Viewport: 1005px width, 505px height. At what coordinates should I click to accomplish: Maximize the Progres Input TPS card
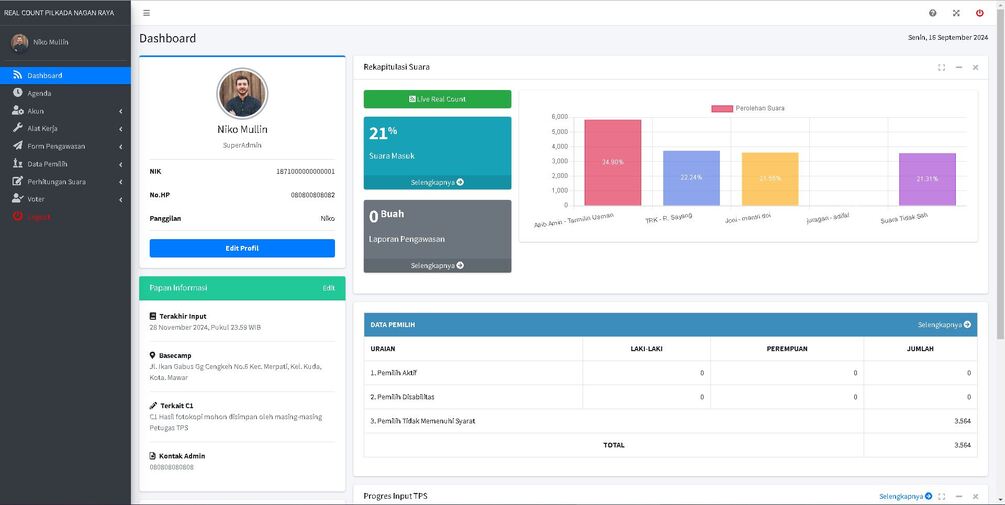(942, 497)
